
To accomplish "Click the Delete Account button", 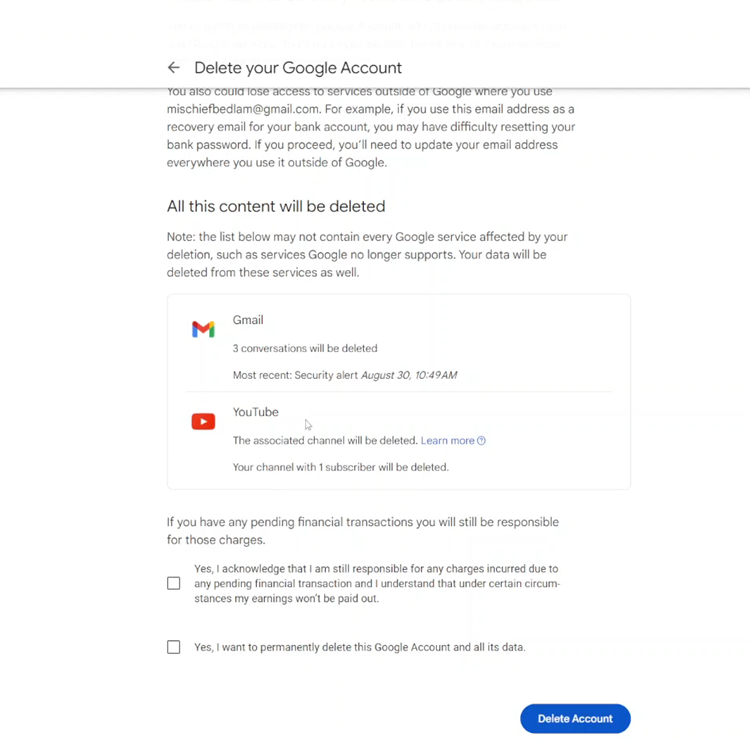I will coord(575,718).
